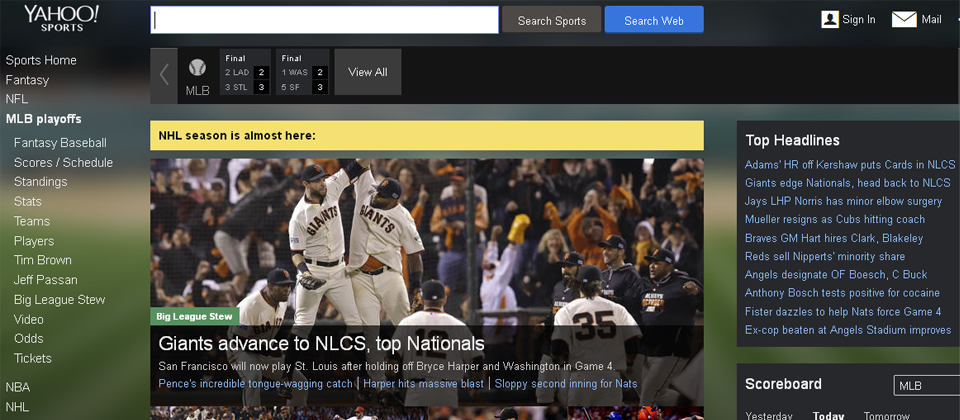Open Video link in sidebar
The height and width of the screenshot is (420, 960).
[29, 319]
